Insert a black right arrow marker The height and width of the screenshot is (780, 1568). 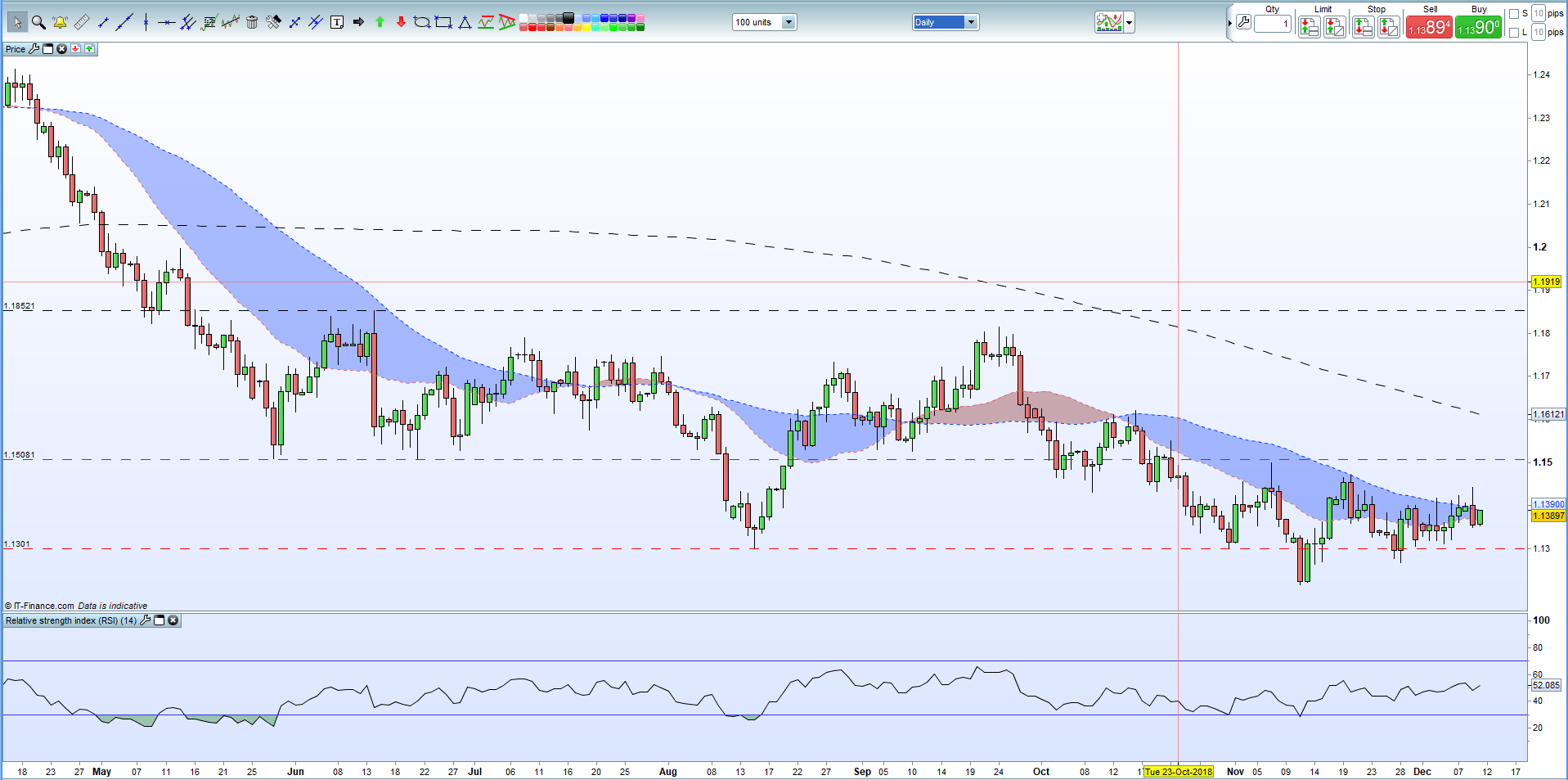pyautogui.click(x=358, y=22)
